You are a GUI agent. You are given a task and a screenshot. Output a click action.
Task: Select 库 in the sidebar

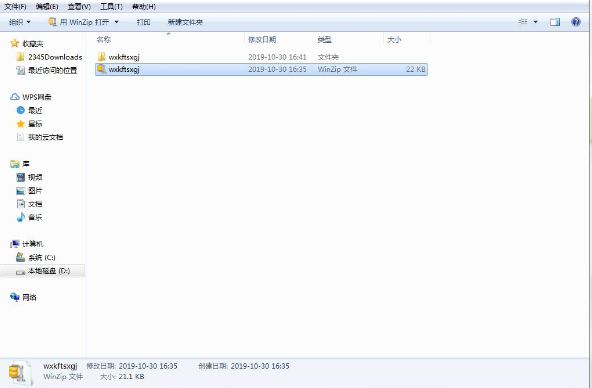[26, 164]
